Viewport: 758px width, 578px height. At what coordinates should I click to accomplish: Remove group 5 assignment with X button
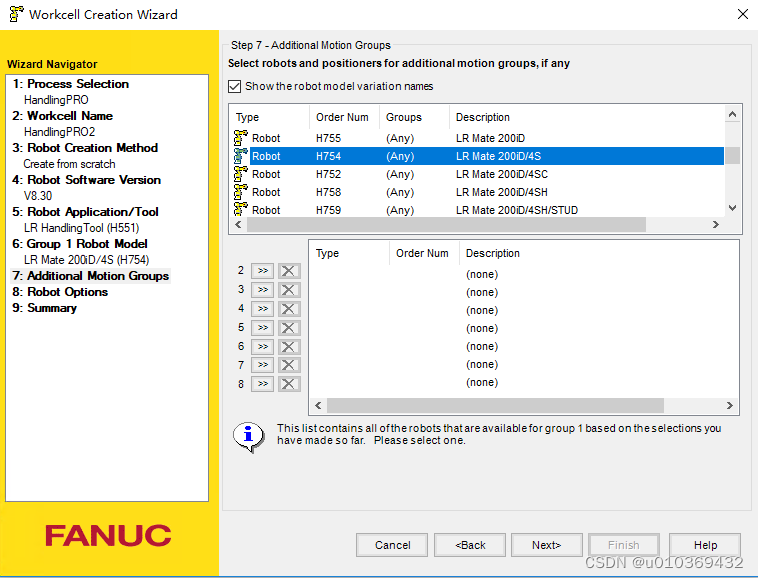(x=289, y=327)
